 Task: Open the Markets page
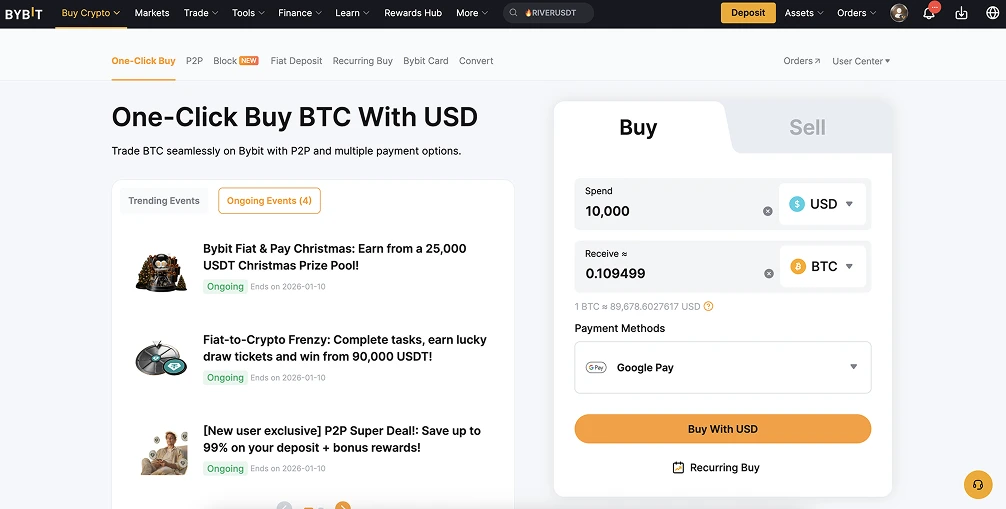click(x=152, y=13)
